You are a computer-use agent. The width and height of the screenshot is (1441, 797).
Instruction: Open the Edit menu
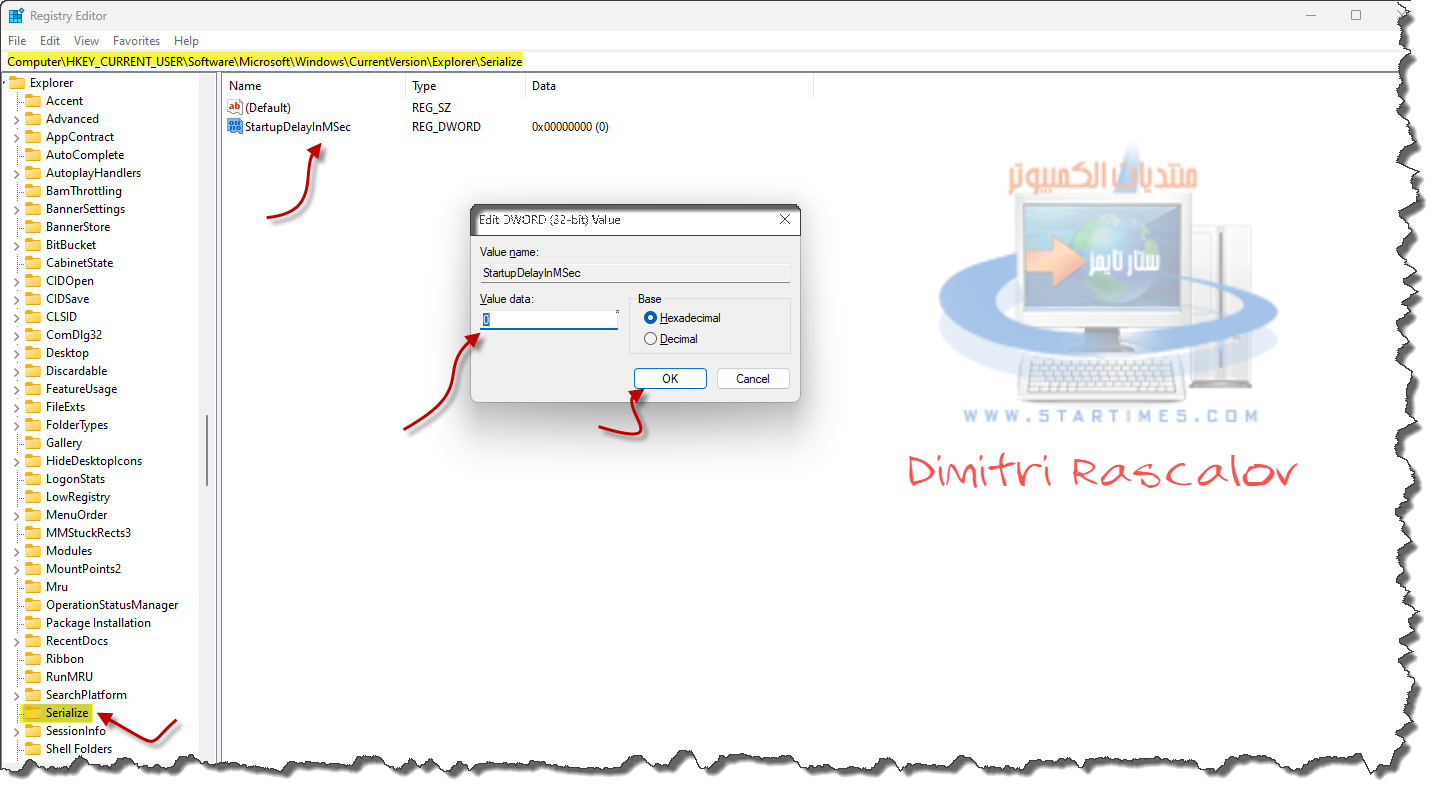(x=50, y=41)
